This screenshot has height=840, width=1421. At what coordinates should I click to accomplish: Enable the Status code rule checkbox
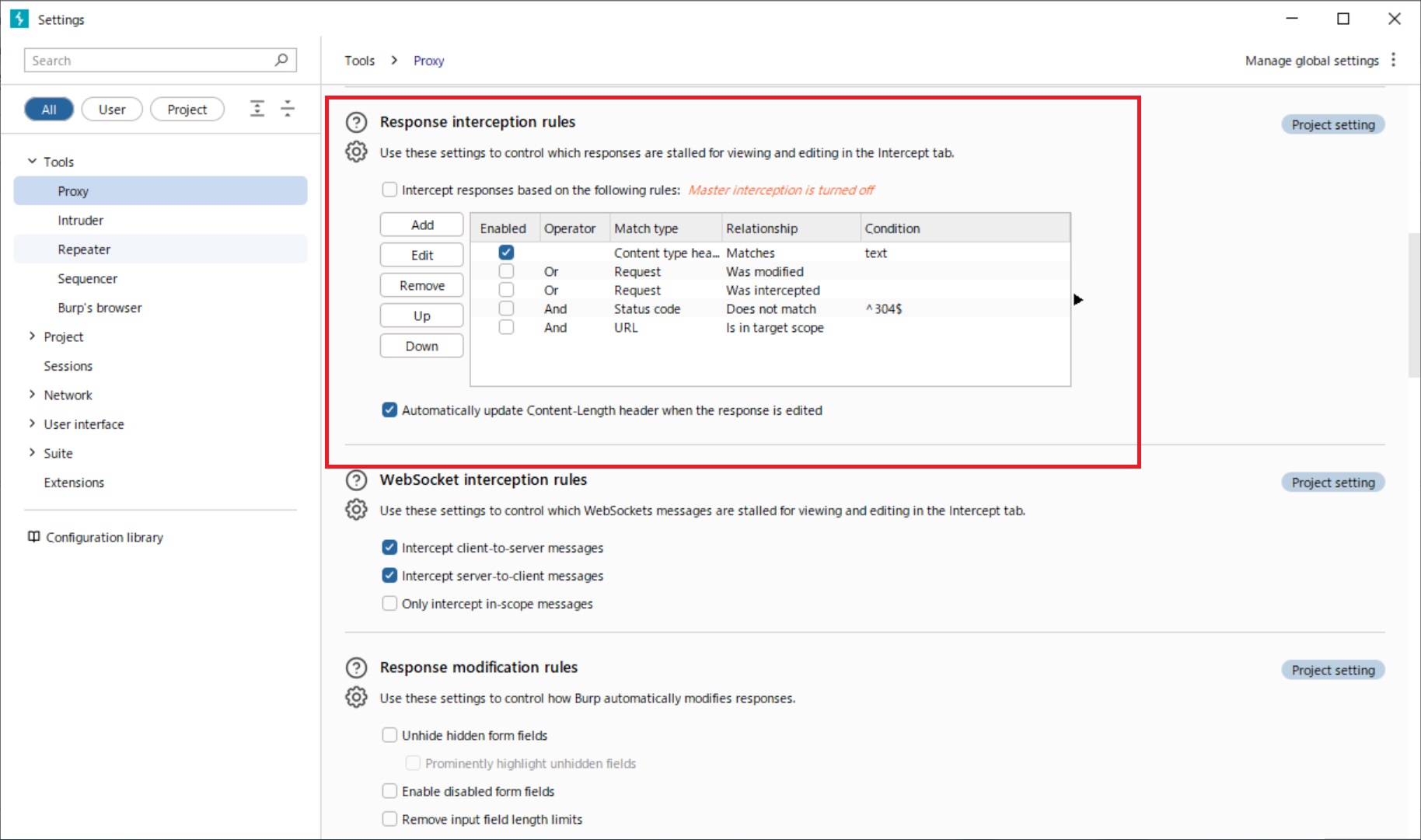tap(506, 308)
